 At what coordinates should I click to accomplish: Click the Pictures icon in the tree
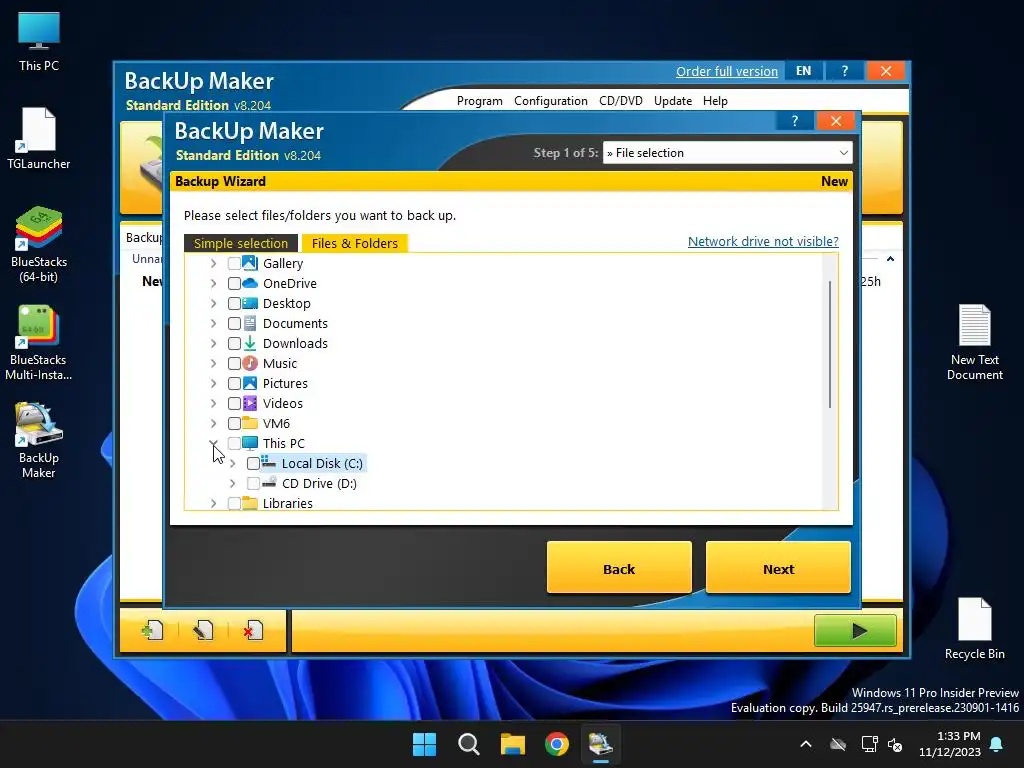[250, 383]
